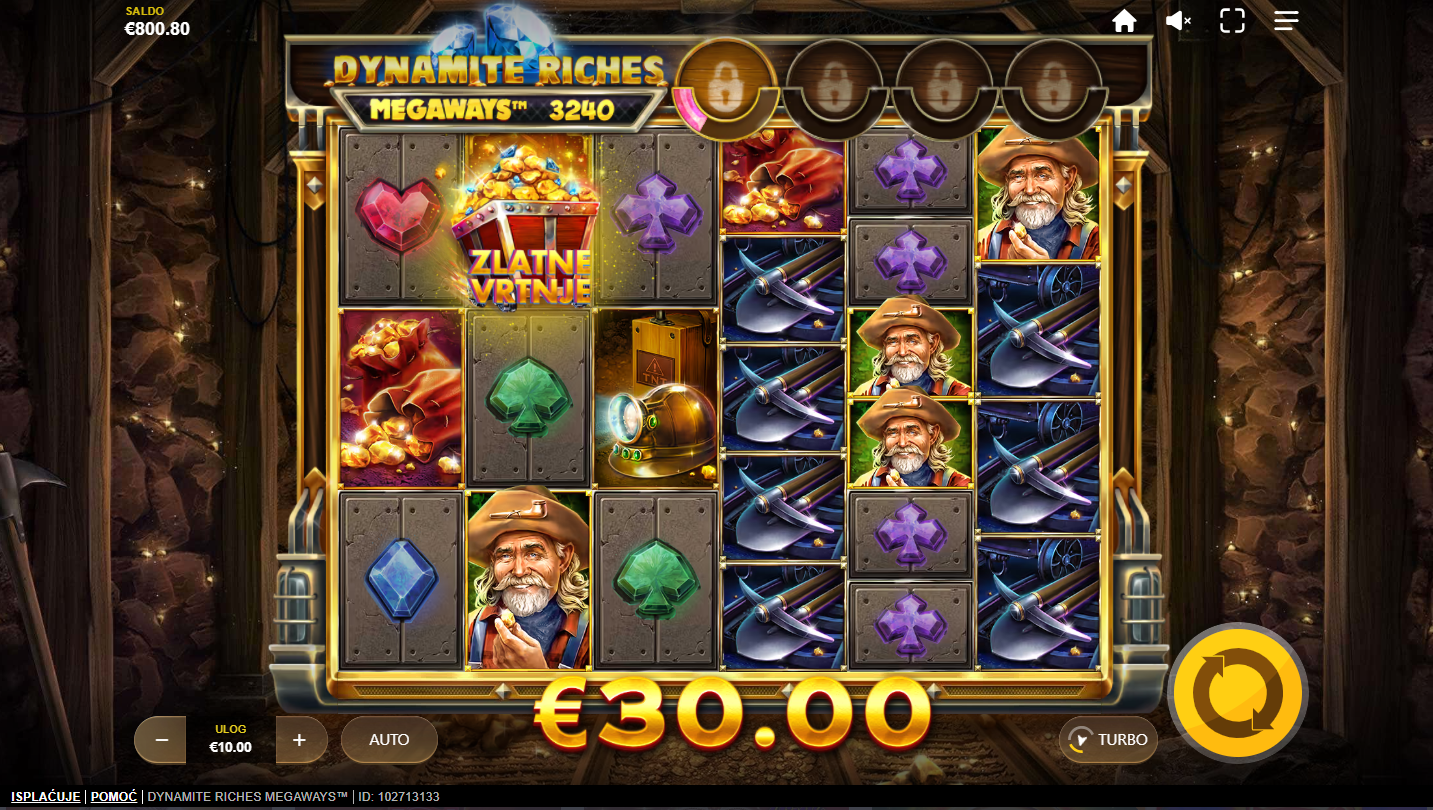The width and height of the screenshot is (1433, 810).
Task: Click the blue diamond gem symbol
Action: point(401,580)
